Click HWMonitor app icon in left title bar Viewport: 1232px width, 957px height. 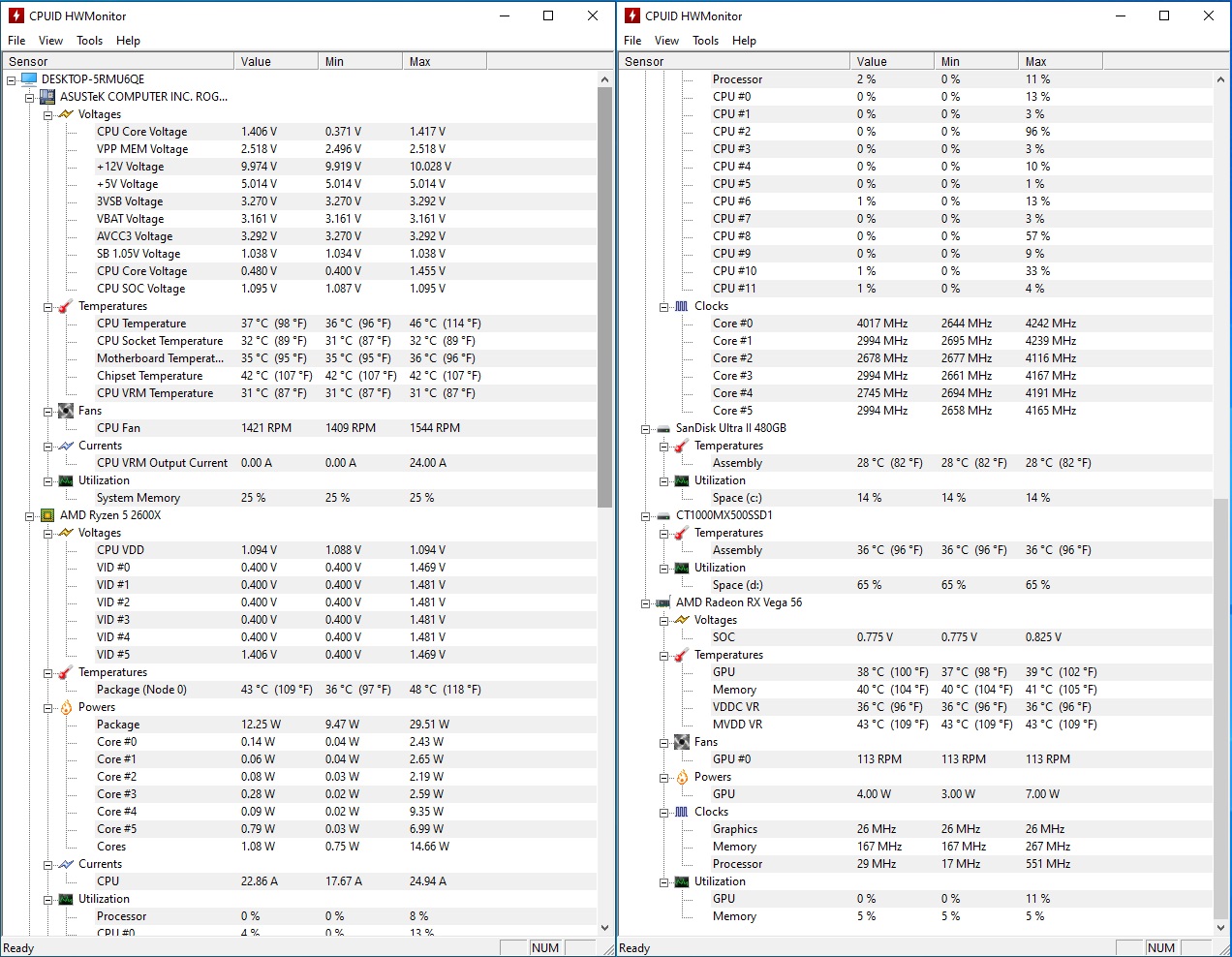click(x=15, y=15)
